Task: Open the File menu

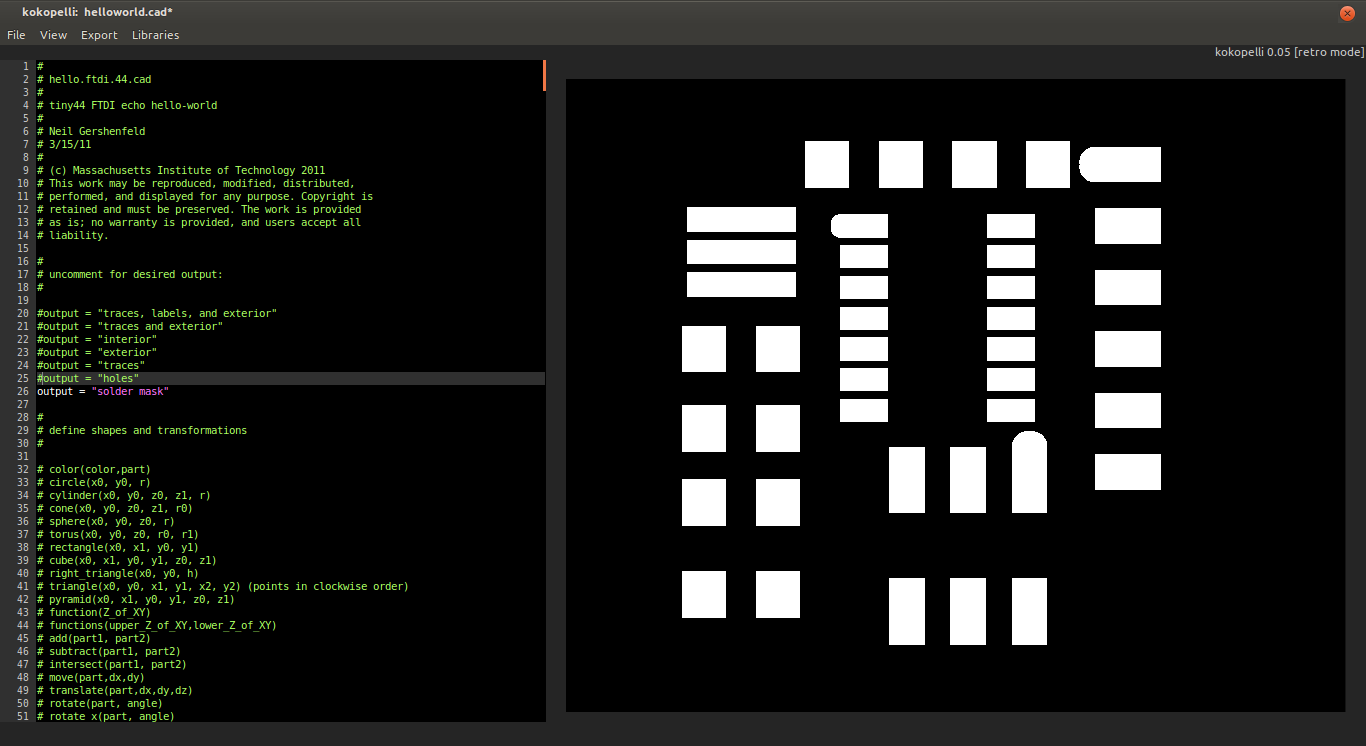Action: point(16,35)
